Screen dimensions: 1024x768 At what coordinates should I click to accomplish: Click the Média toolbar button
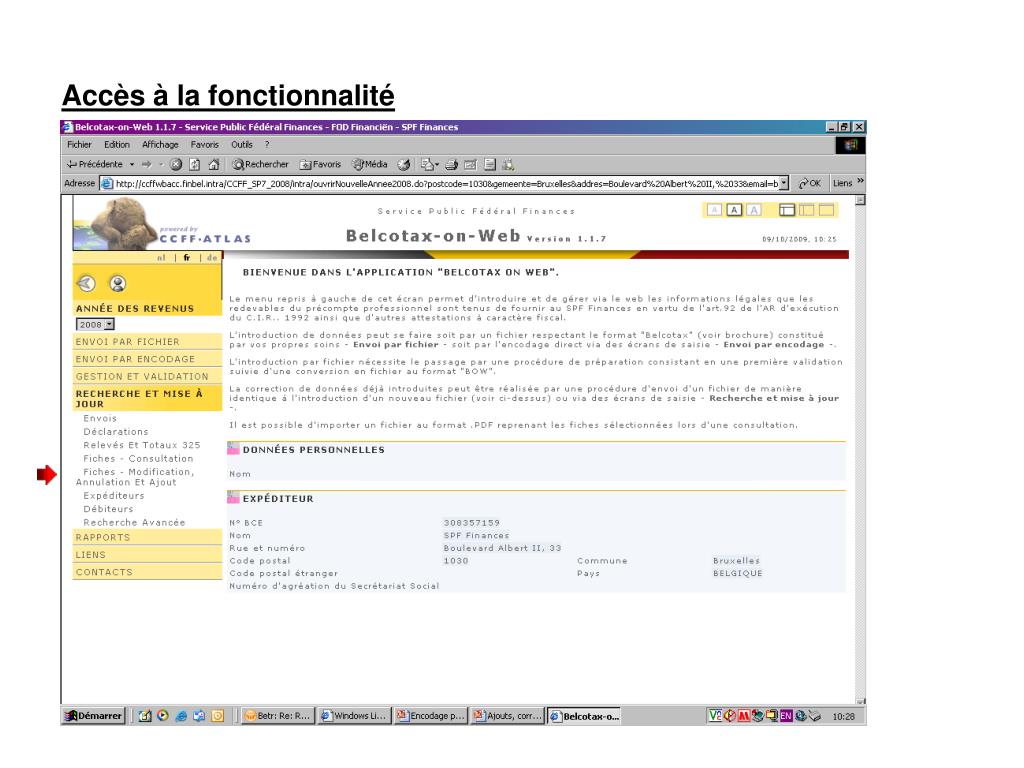tap(370, 165)
